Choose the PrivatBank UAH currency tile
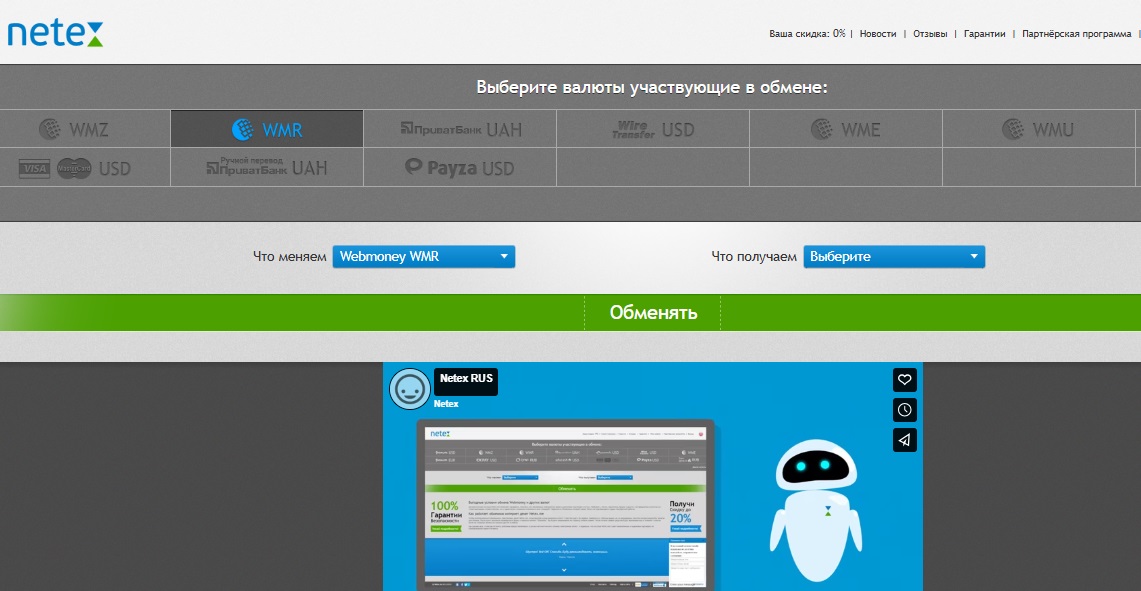Viewport: 1141px width, 591px height. (x=460, y=130)
